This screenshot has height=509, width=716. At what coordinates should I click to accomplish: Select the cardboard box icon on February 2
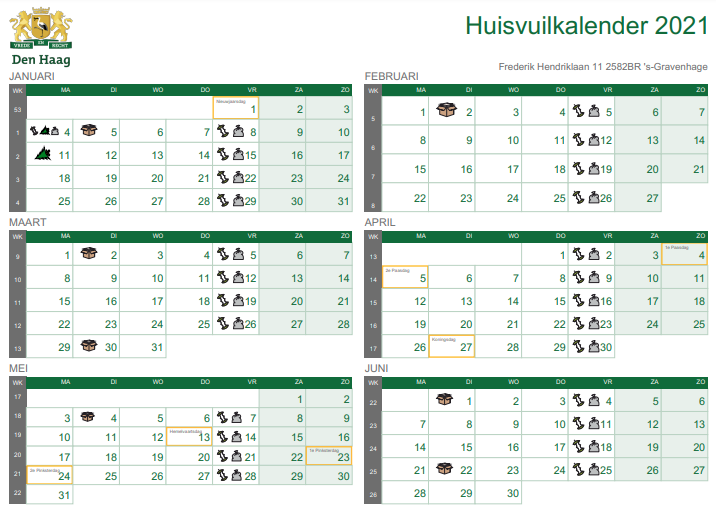click(x=446, y=110)
